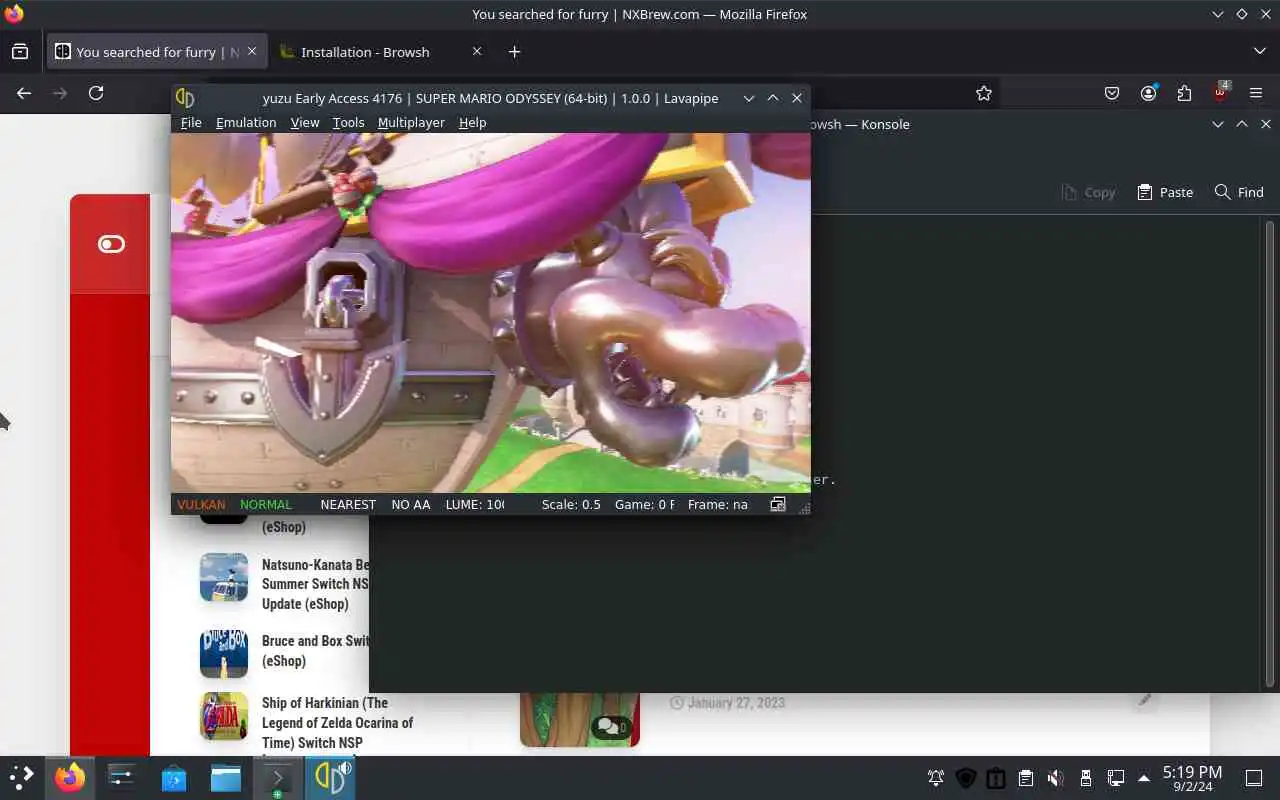The image size is (1280, 800).
Task: Open Firefox hamburger application menu
Action: point(1256,93)
